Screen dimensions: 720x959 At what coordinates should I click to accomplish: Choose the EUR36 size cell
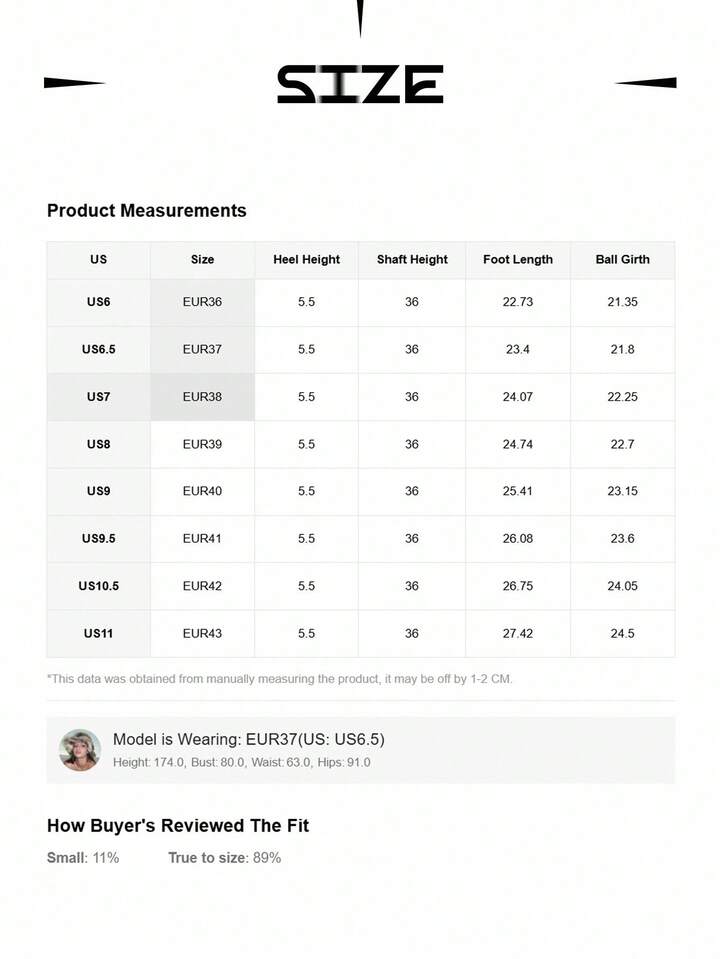tap(202, 302)
